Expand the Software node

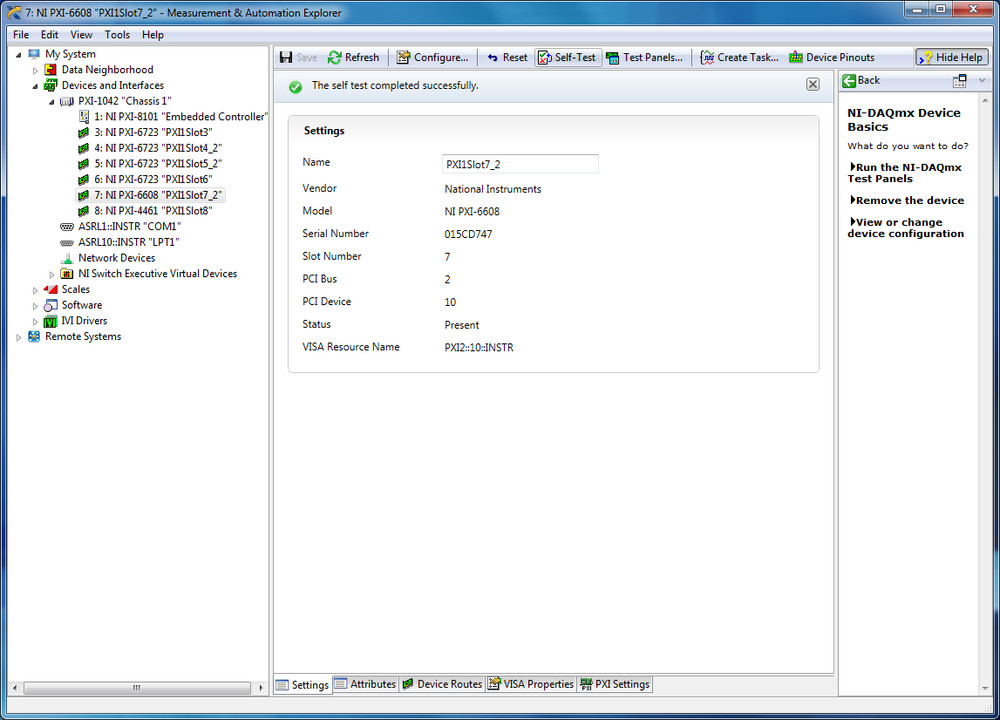click(35, 306)
